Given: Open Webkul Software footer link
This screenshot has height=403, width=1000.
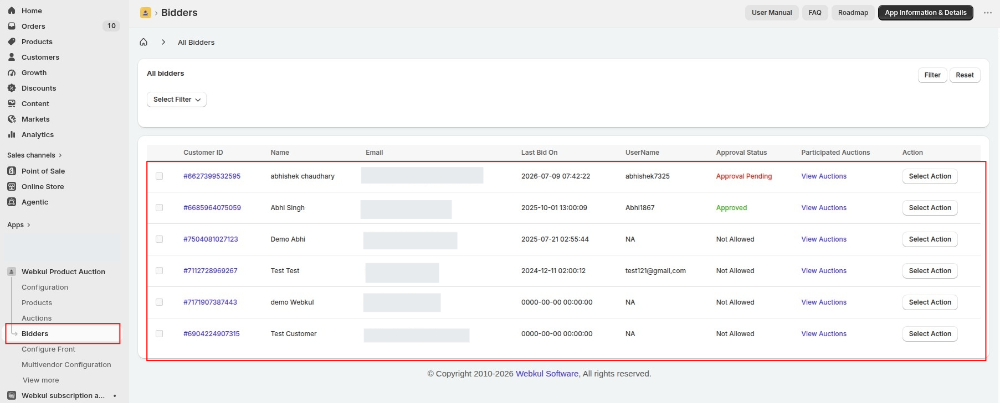Looking at the screenshot, I should click(x=547, y=374).
